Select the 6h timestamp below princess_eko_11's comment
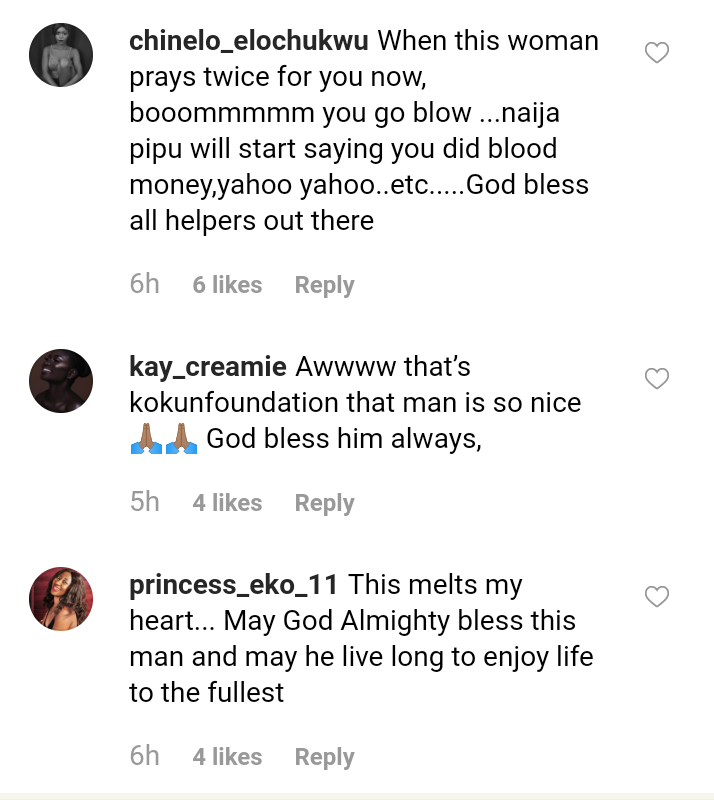This screenshot has height=800, width=714. [144, 756]
